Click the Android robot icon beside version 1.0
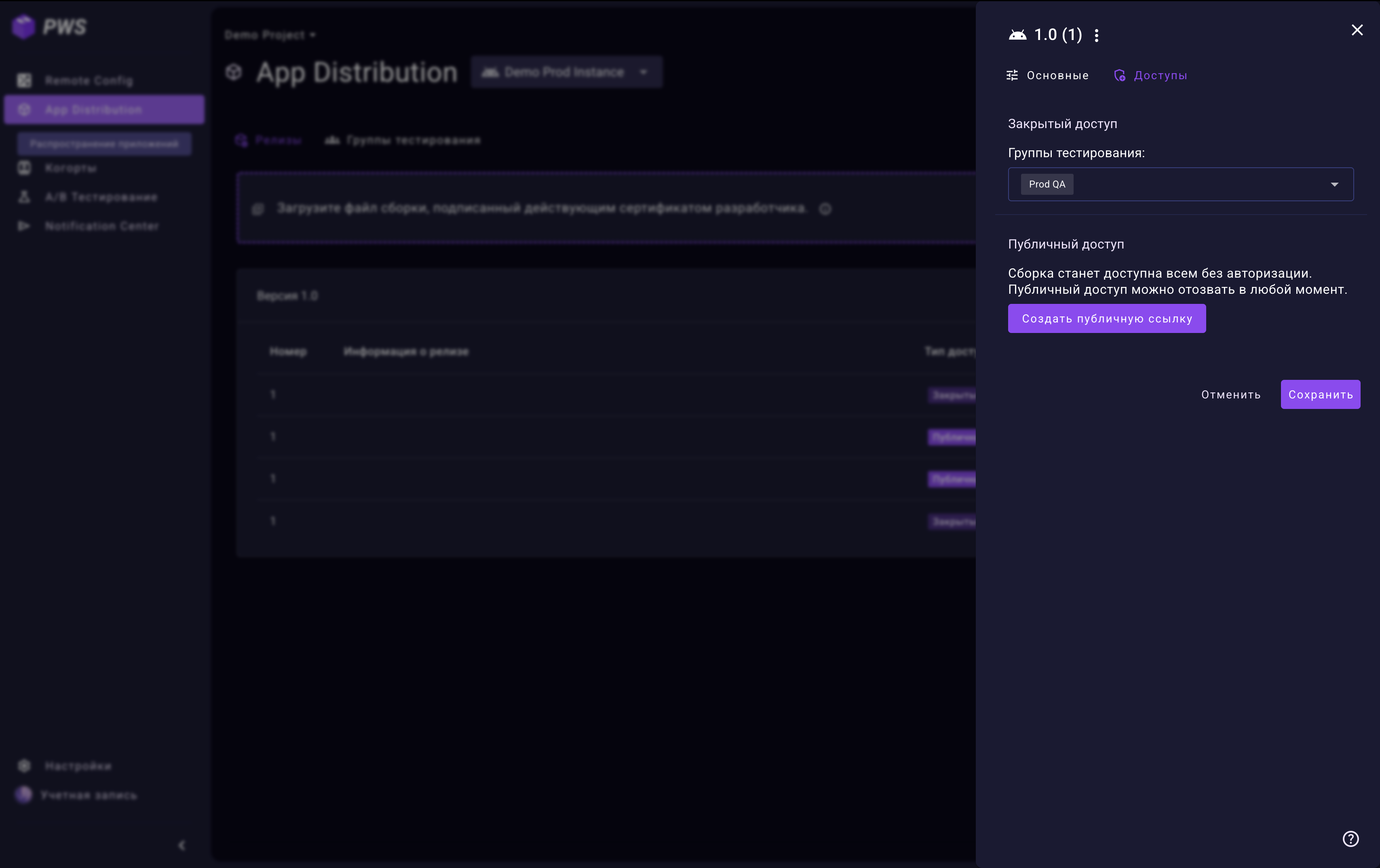Screen dimensions: 1380x868 pyautogui.click(x=1017, y=35)
